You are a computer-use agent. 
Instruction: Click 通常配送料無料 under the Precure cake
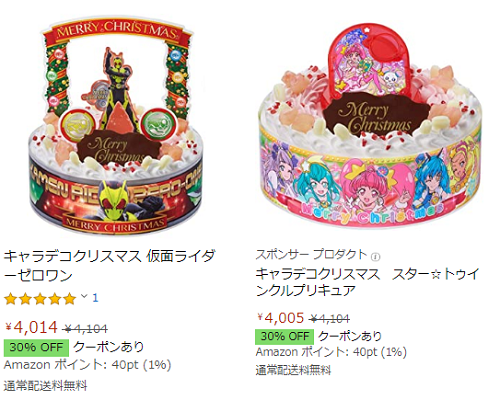(293, 370)
